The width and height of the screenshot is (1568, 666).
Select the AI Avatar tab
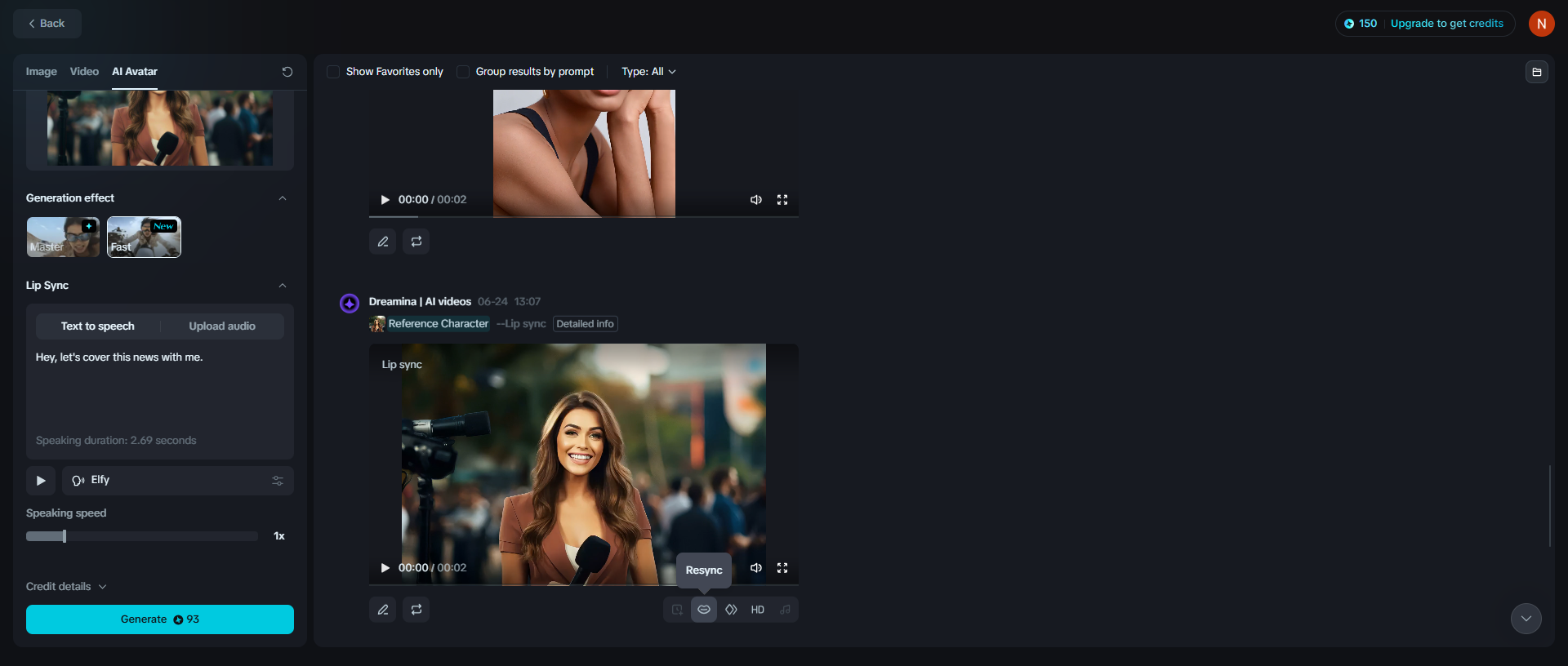tap(135, 72)
